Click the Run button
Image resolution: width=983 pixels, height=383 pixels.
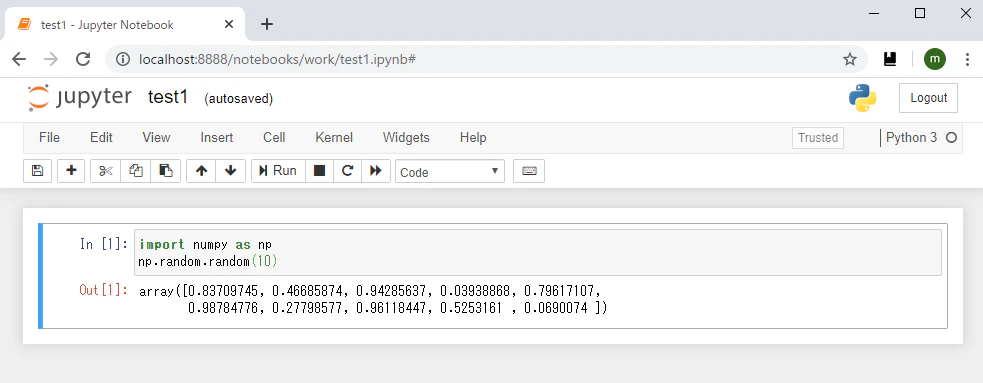(x=278, y=171)
